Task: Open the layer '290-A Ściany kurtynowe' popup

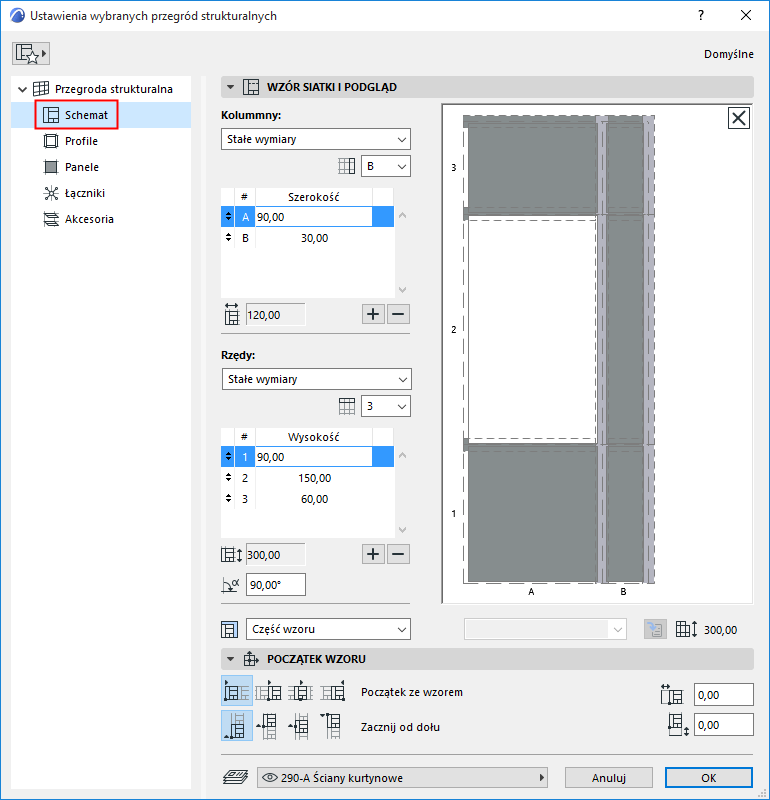Action: pos(402,778)
